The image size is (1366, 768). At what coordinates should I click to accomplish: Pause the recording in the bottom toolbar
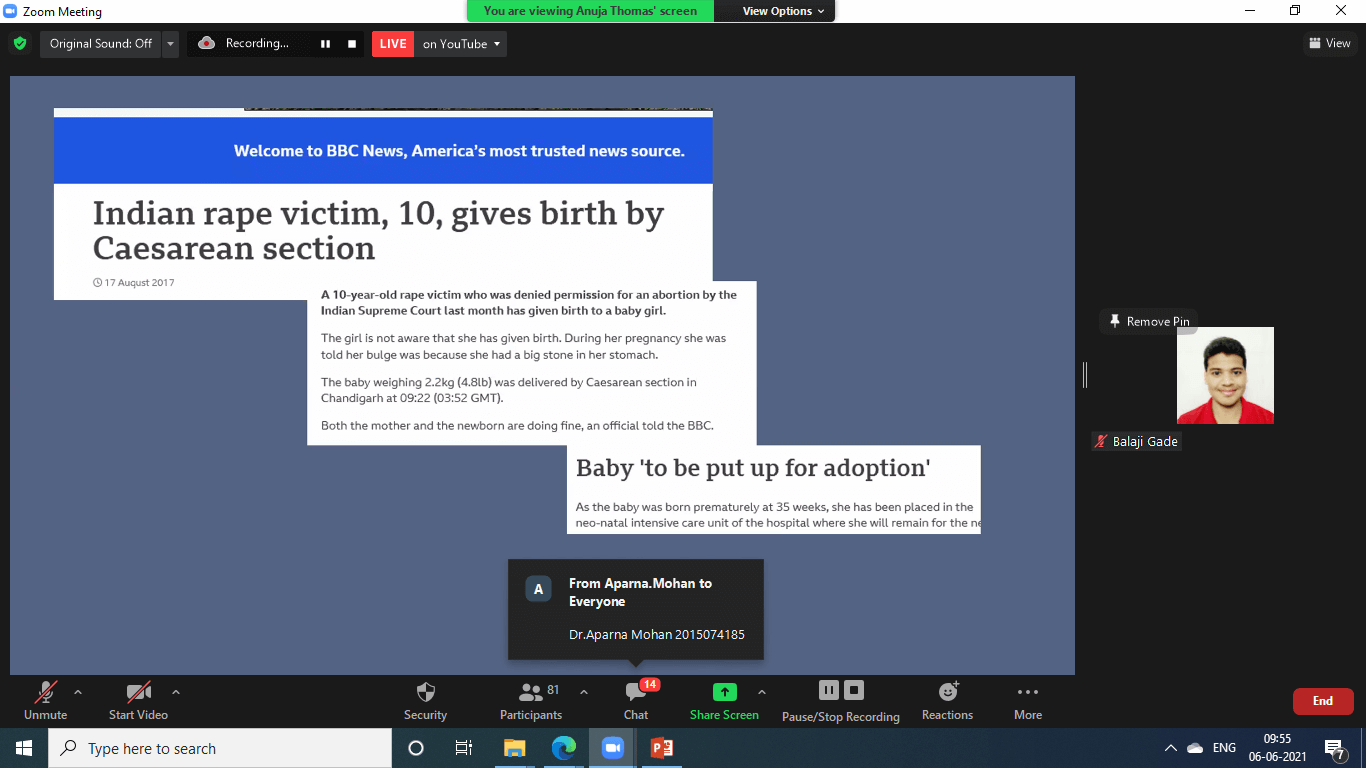point(828,690)
